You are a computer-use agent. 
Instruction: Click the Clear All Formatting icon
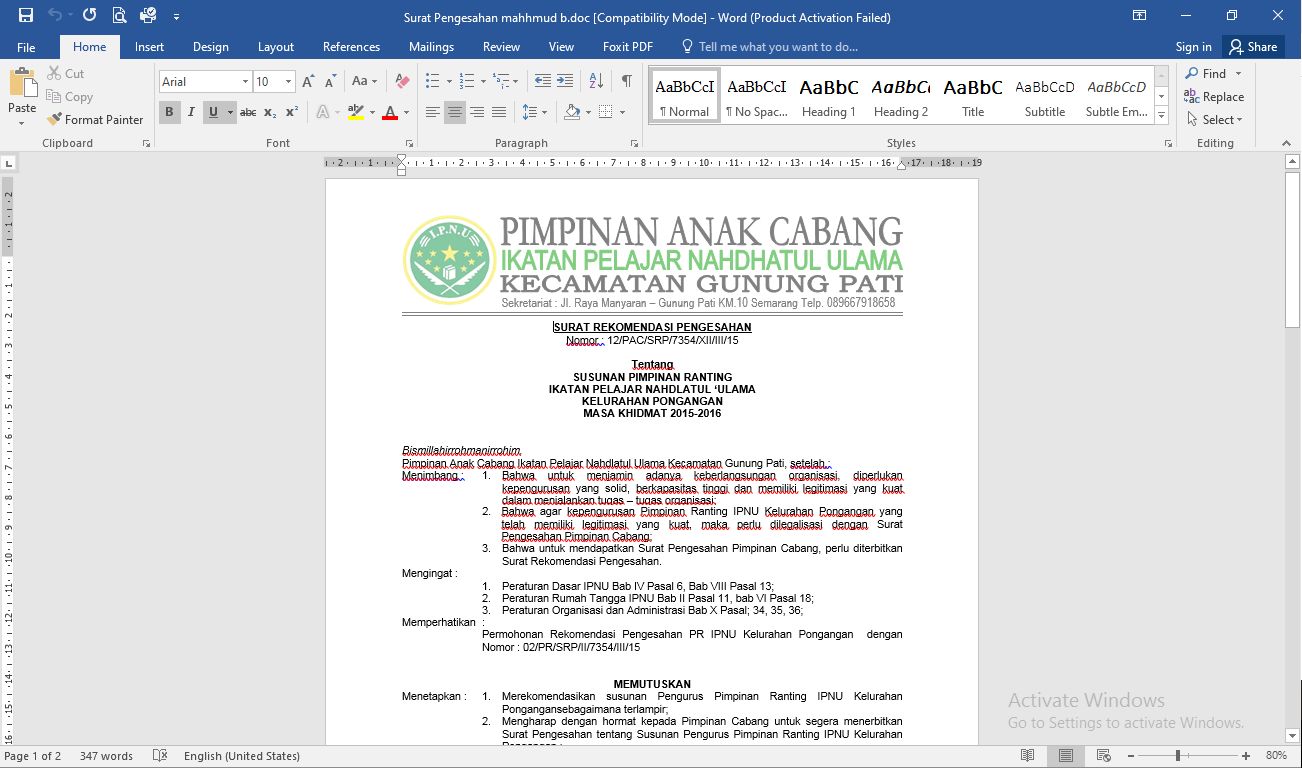coord(402,81)
